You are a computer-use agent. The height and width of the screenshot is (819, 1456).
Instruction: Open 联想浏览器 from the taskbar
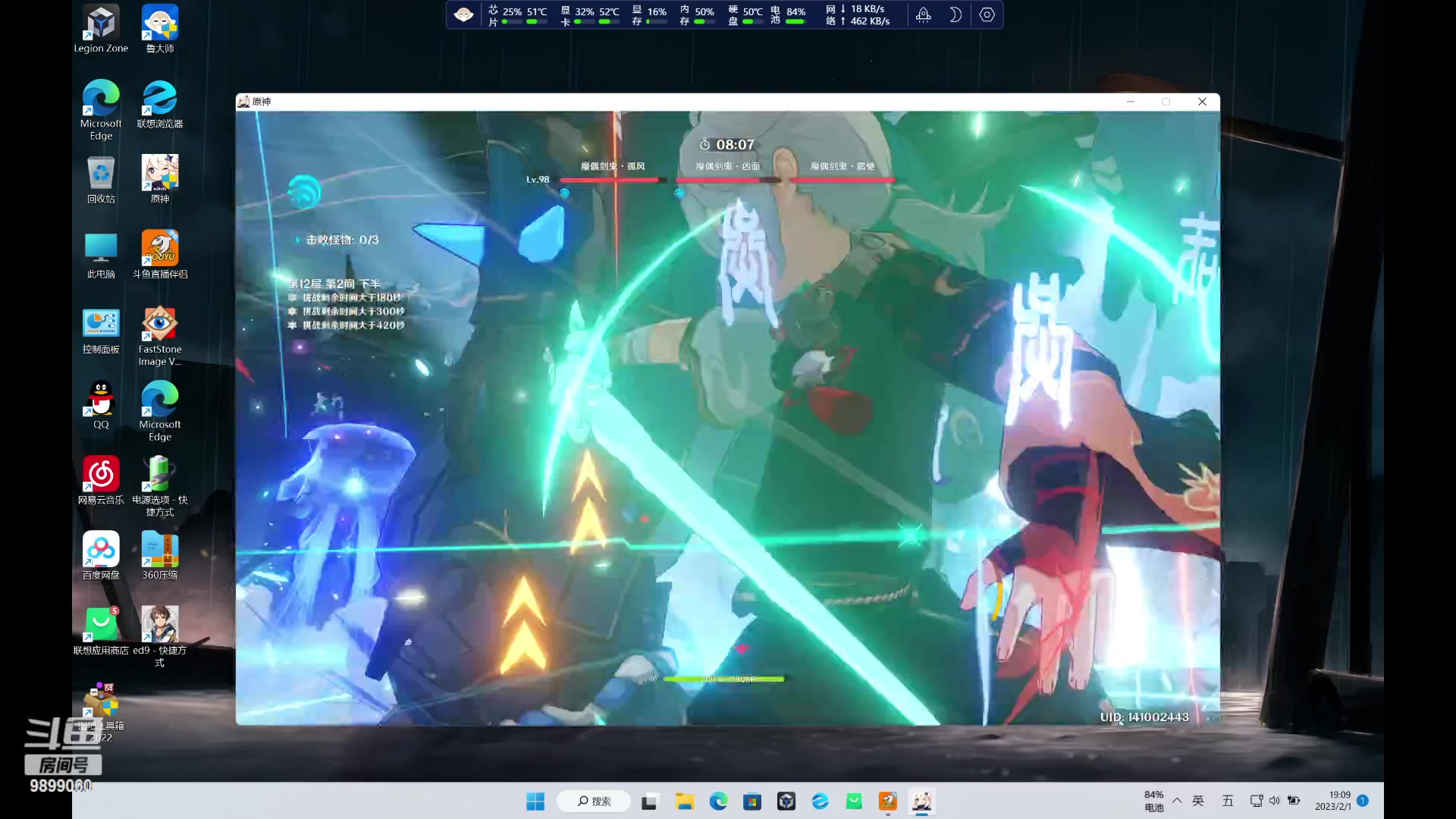tap(820, 801)
